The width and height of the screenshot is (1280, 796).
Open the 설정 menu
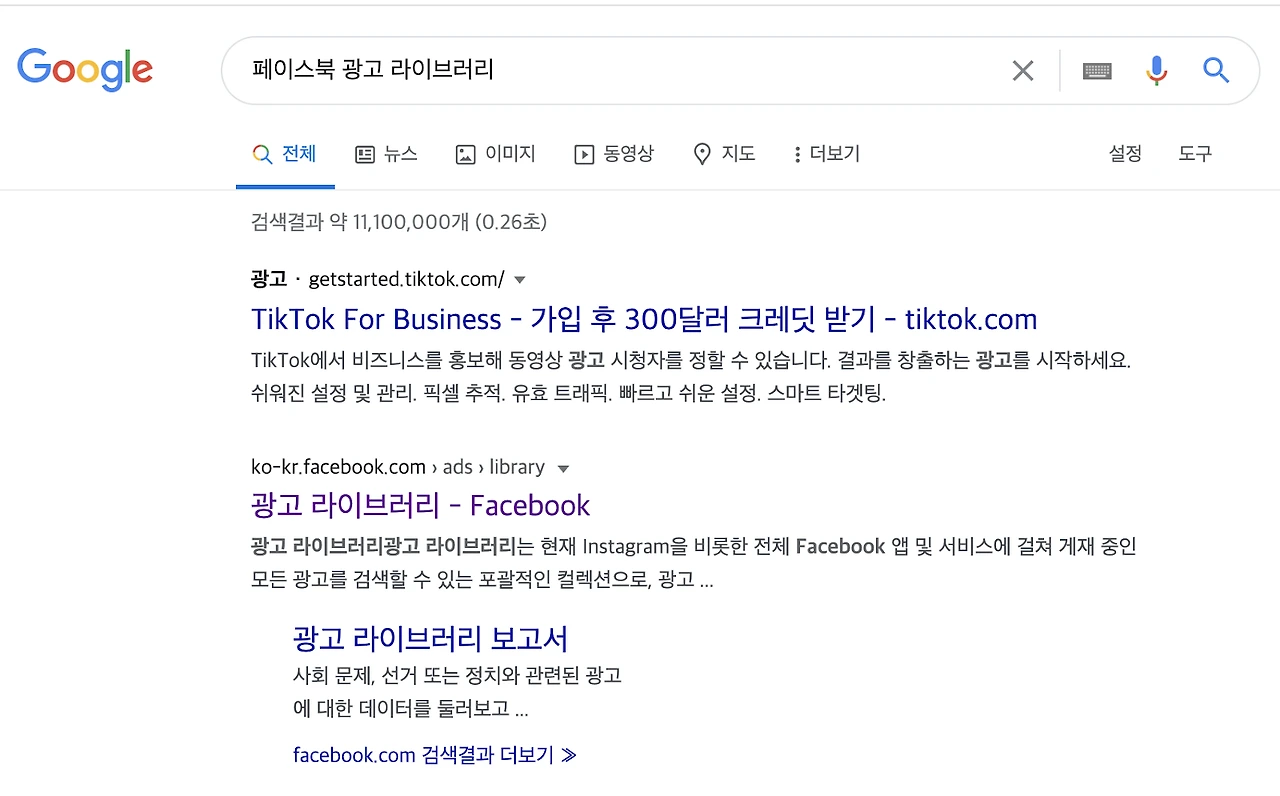(x=1125, y=154)
